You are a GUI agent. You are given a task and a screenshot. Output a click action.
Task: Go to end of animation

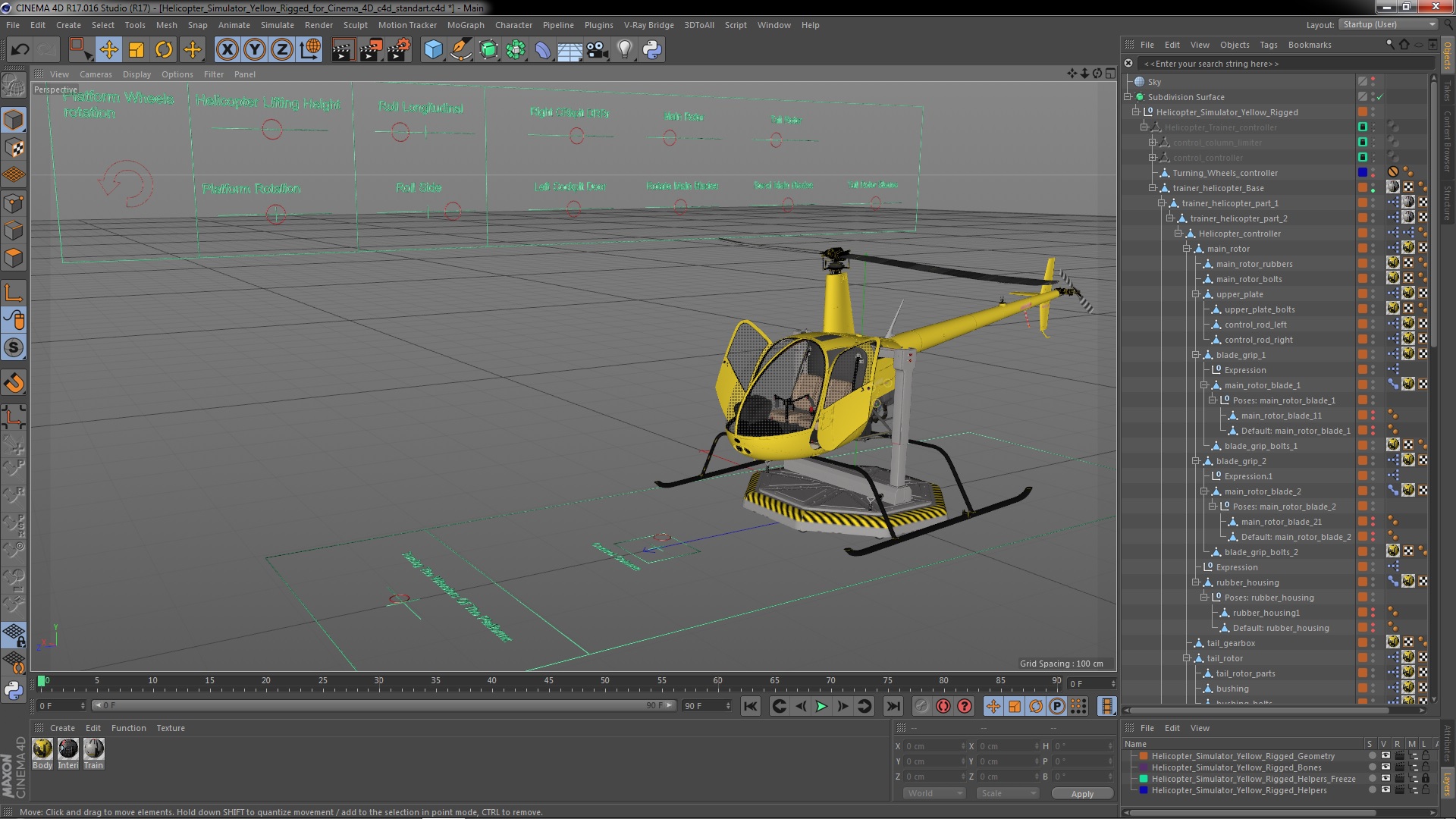point(893,706)
